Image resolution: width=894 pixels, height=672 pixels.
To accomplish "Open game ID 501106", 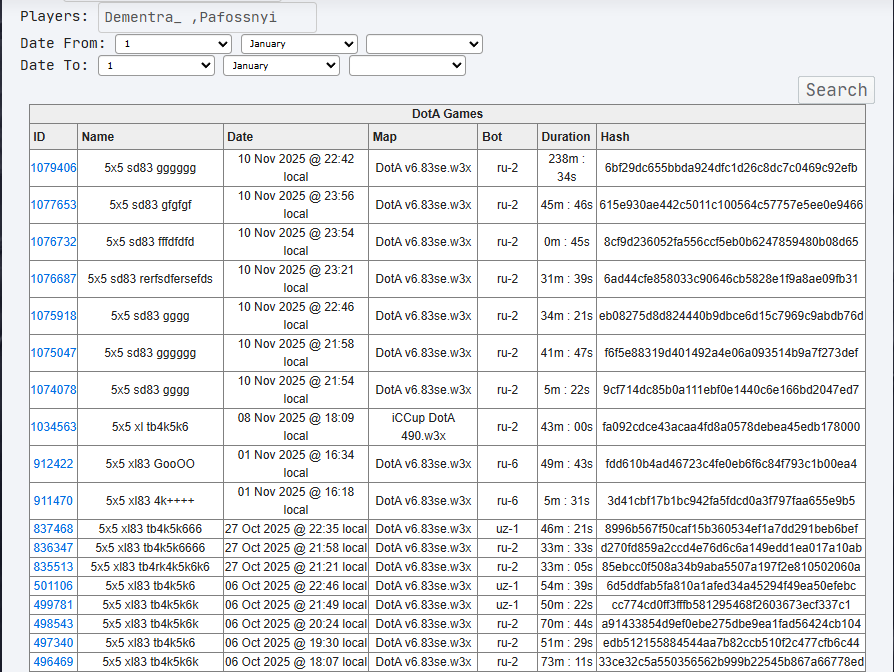I will [x=54, y=586].
